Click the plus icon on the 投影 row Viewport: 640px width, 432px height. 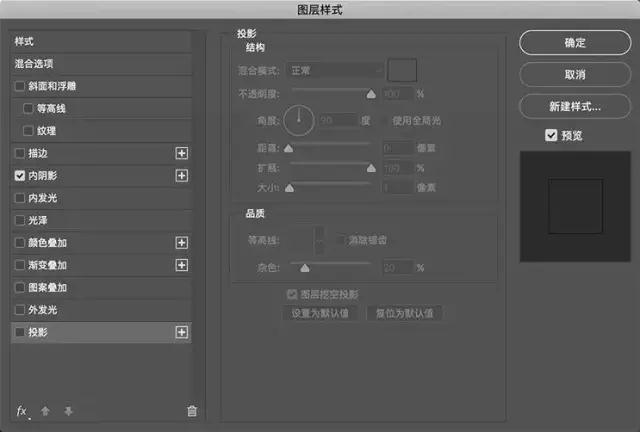click(x=181, y=332)
